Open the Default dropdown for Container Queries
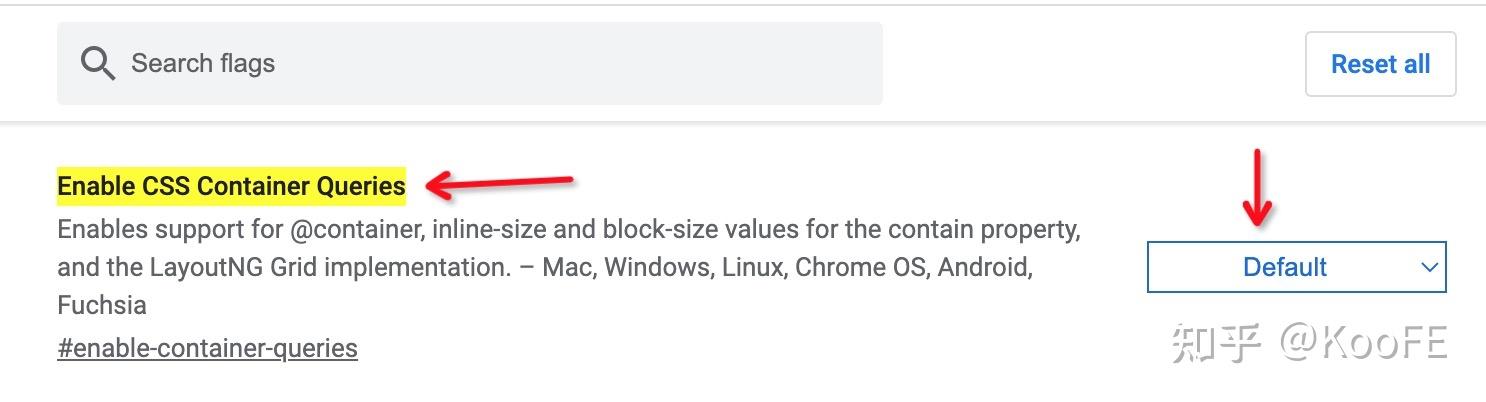The image size is (1486, 402). pyautogui.click(x=1296, y=267)
